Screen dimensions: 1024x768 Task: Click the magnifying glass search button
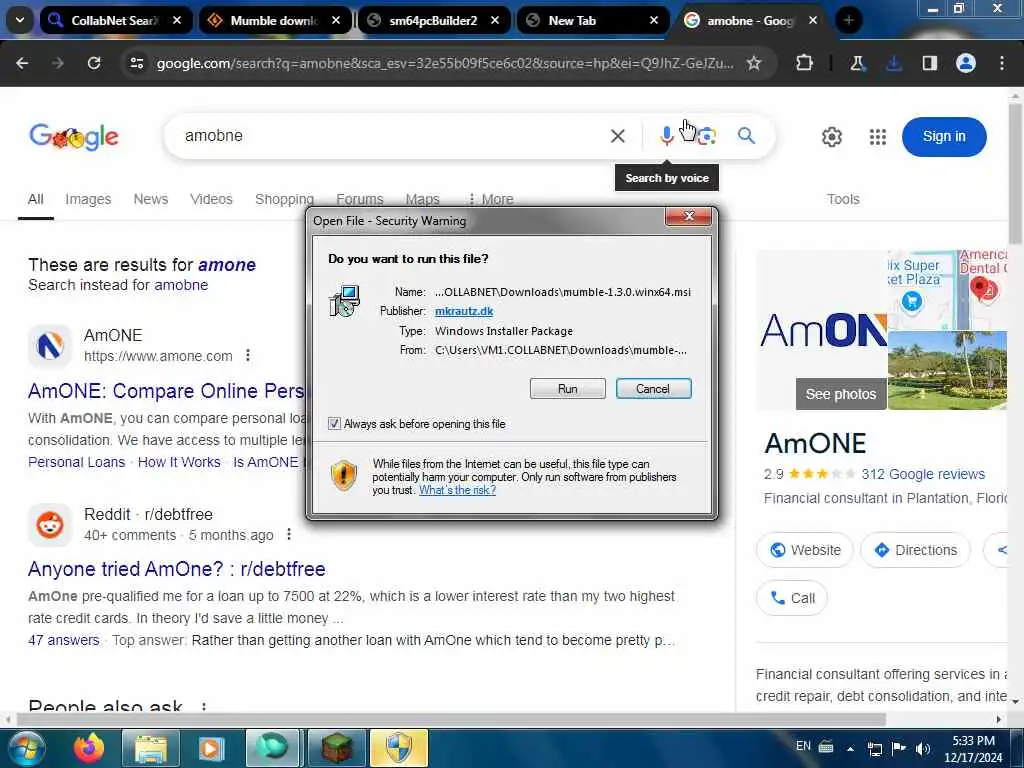tap(746, 136)
